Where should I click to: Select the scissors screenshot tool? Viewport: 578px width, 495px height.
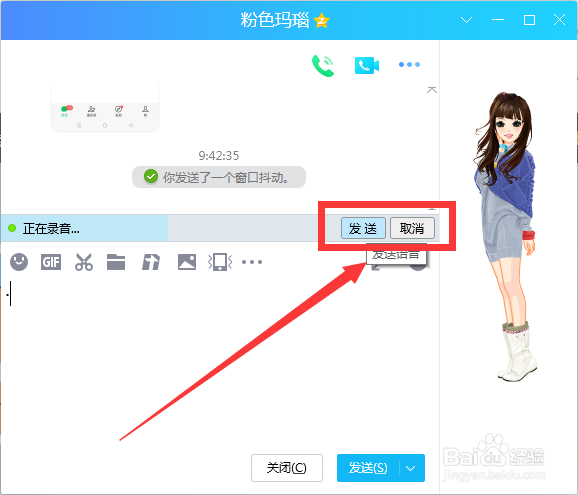point(84,262)
